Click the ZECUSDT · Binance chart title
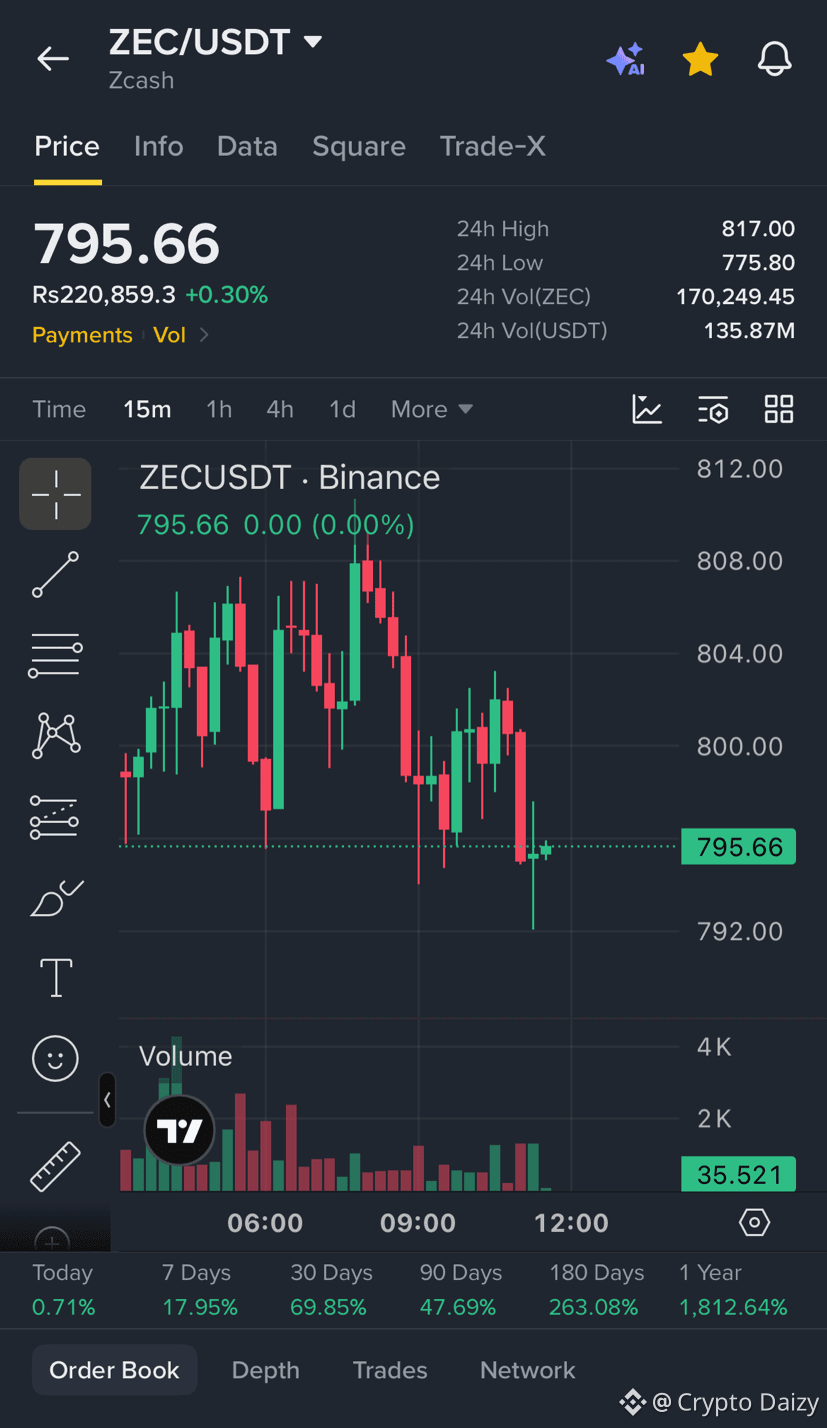This screenshot has width=827, height=1428. click(290, 478)
